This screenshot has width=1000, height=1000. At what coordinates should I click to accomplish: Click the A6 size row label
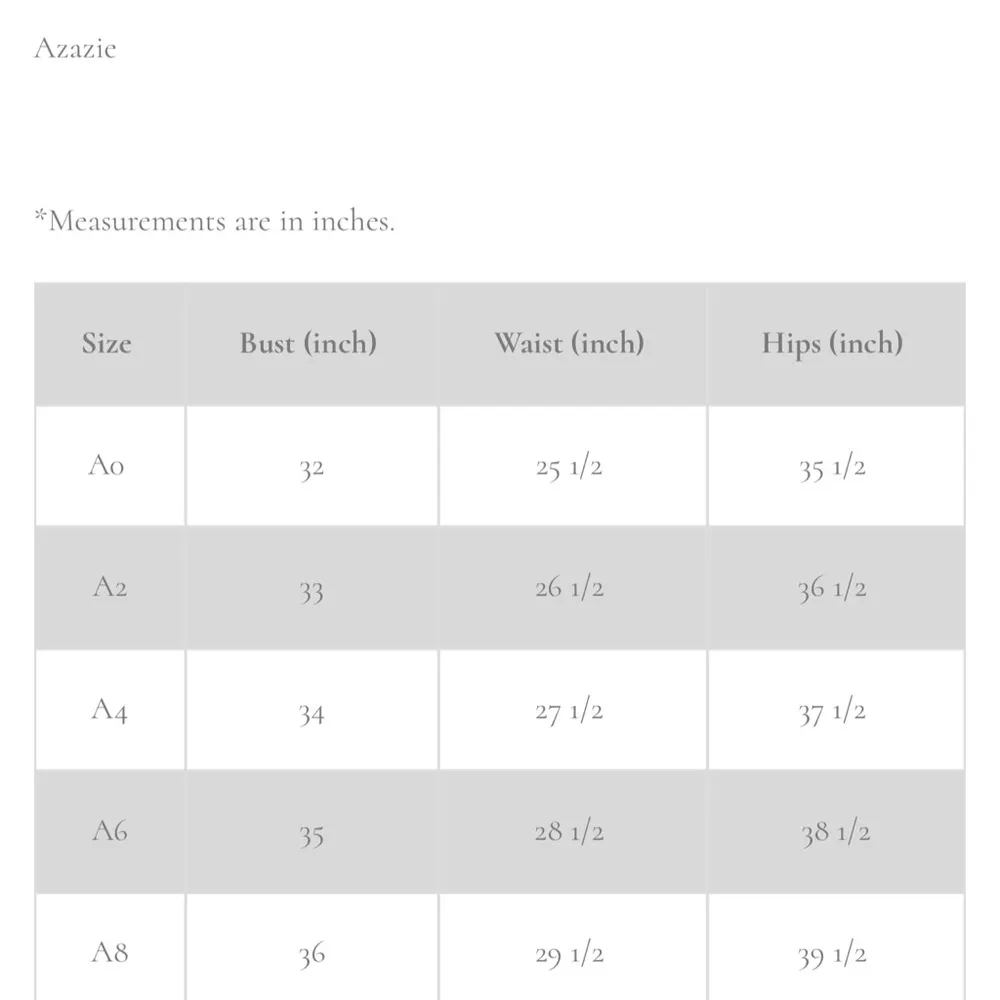[110, 831]
